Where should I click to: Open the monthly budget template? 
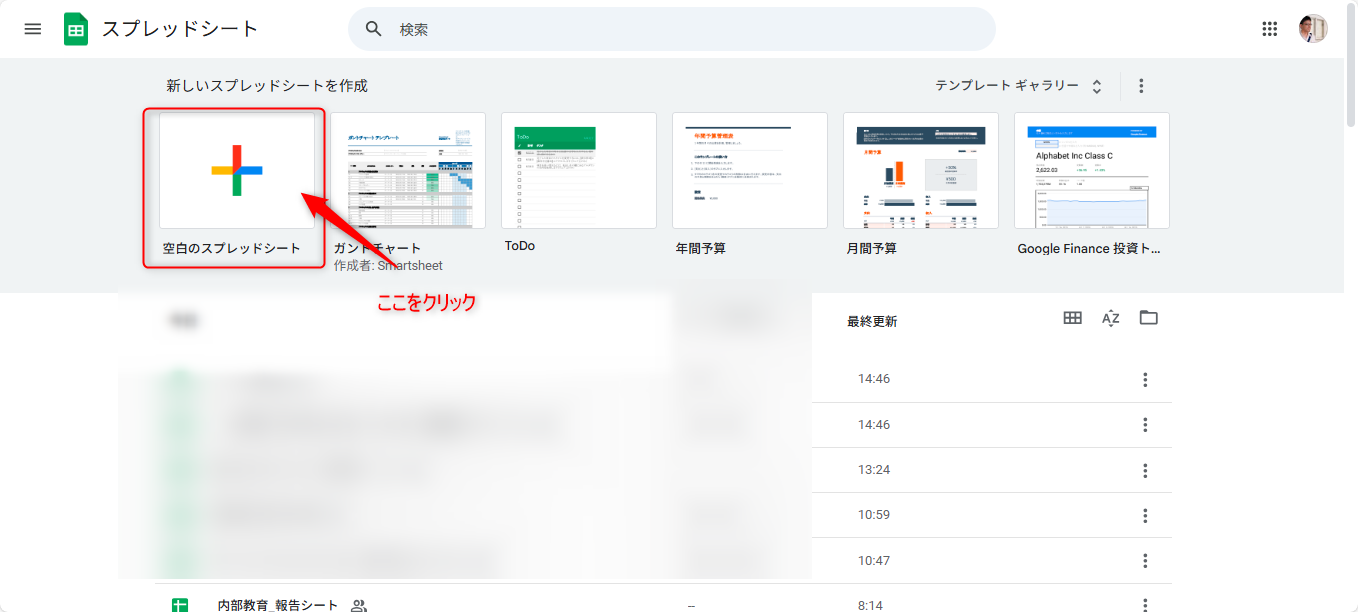click(x=920, y=171)
